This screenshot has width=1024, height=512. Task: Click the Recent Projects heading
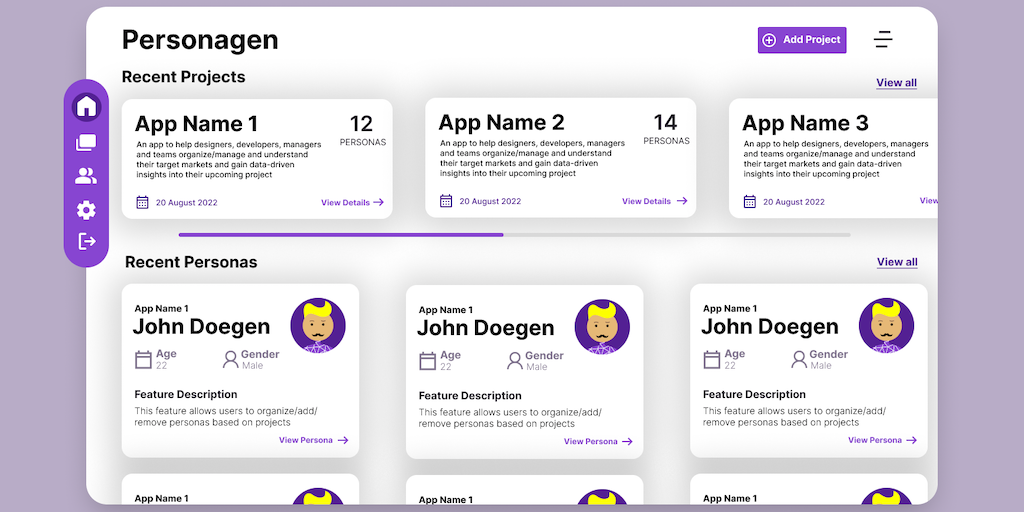tap(184, 77)
